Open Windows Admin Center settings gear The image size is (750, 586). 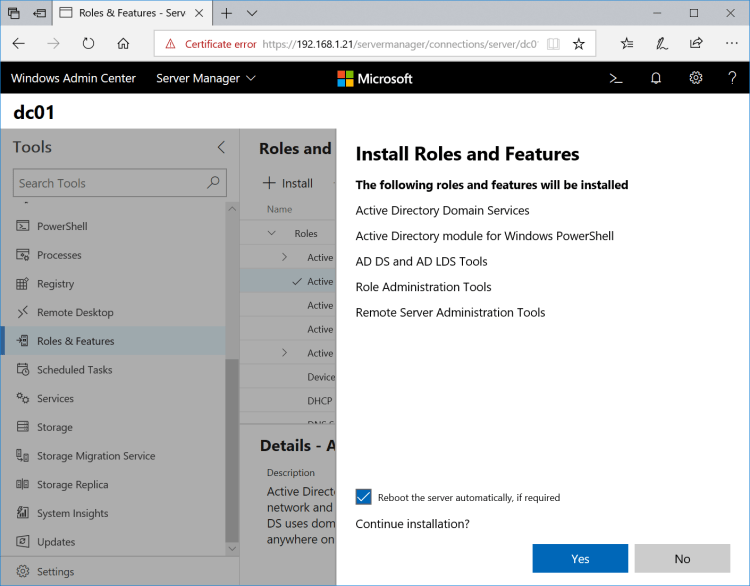click(696, 78)
